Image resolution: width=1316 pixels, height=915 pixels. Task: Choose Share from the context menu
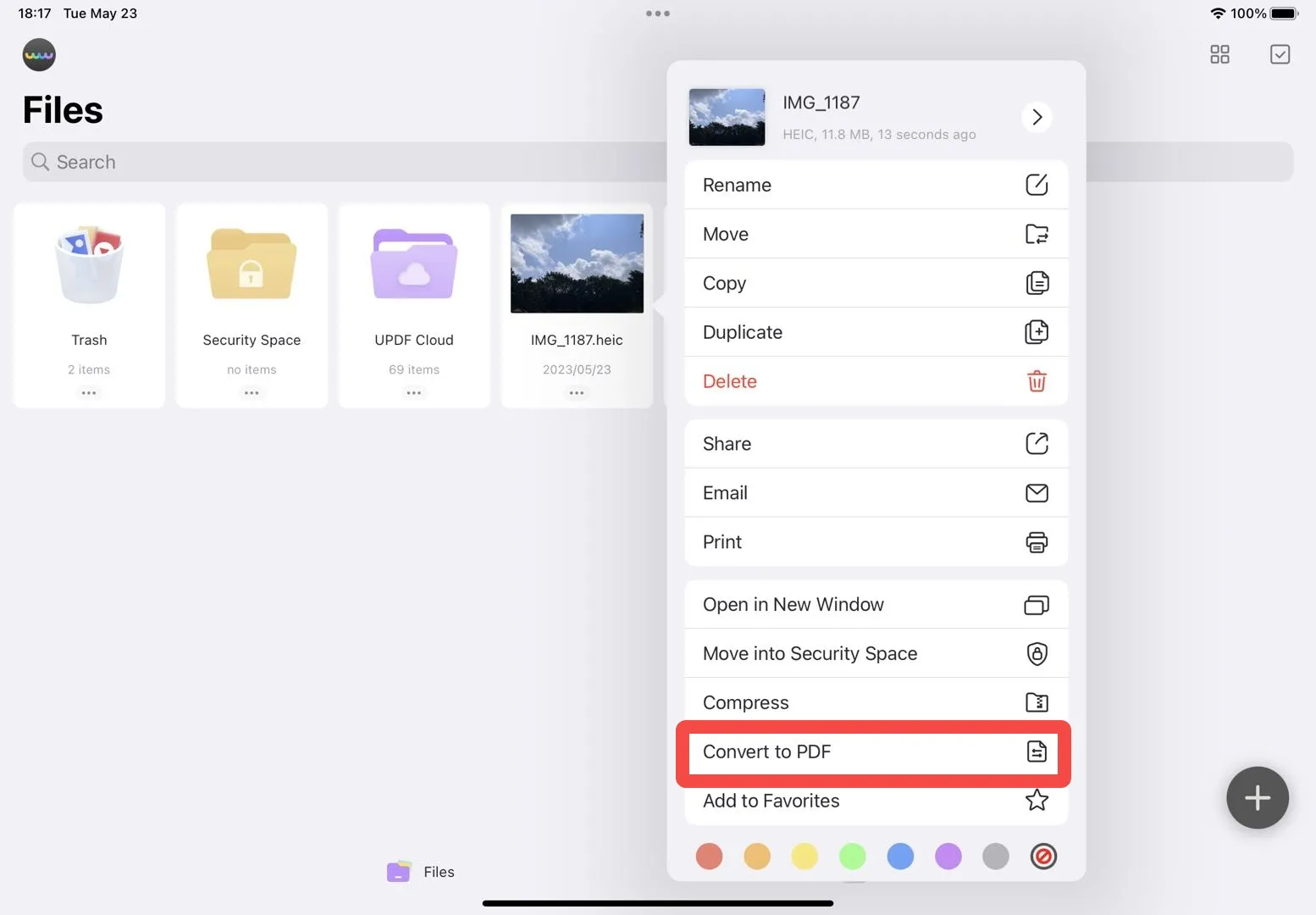click(876, 444)
